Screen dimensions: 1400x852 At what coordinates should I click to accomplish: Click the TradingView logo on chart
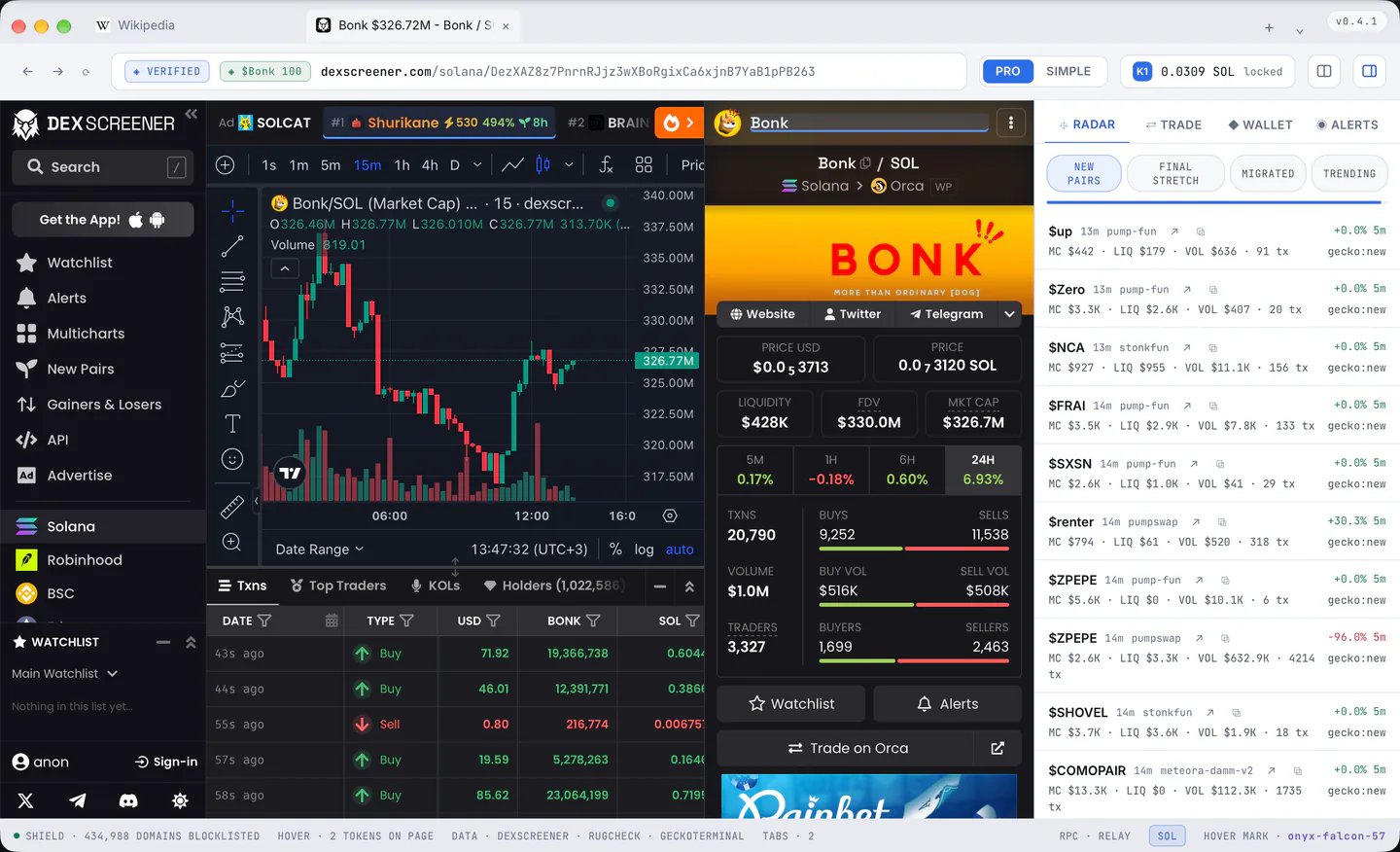[x=290, y=474]
